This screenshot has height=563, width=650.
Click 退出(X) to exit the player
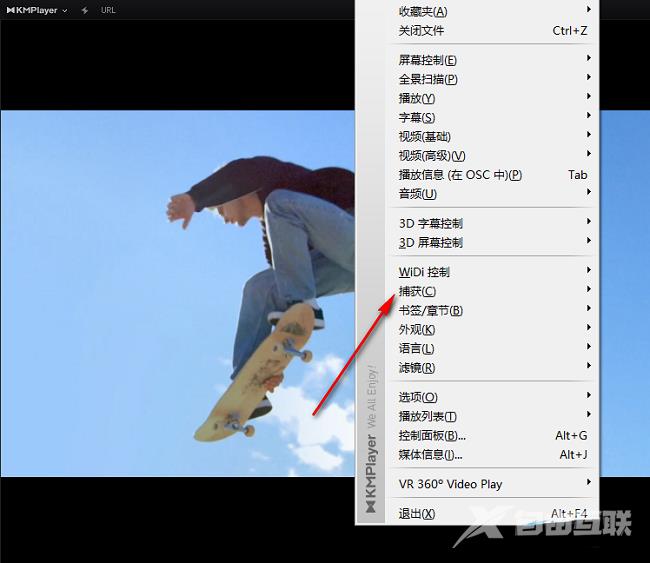click(x=417, y=514)
